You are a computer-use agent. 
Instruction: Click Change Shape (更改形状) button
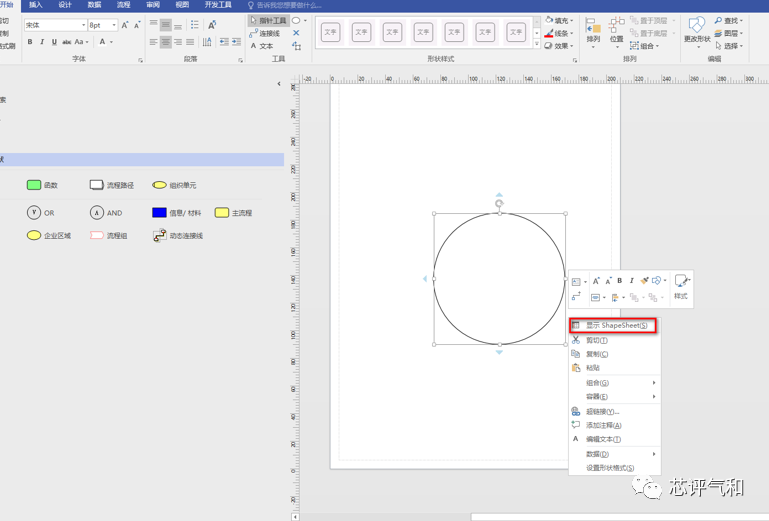pos(697,32)
